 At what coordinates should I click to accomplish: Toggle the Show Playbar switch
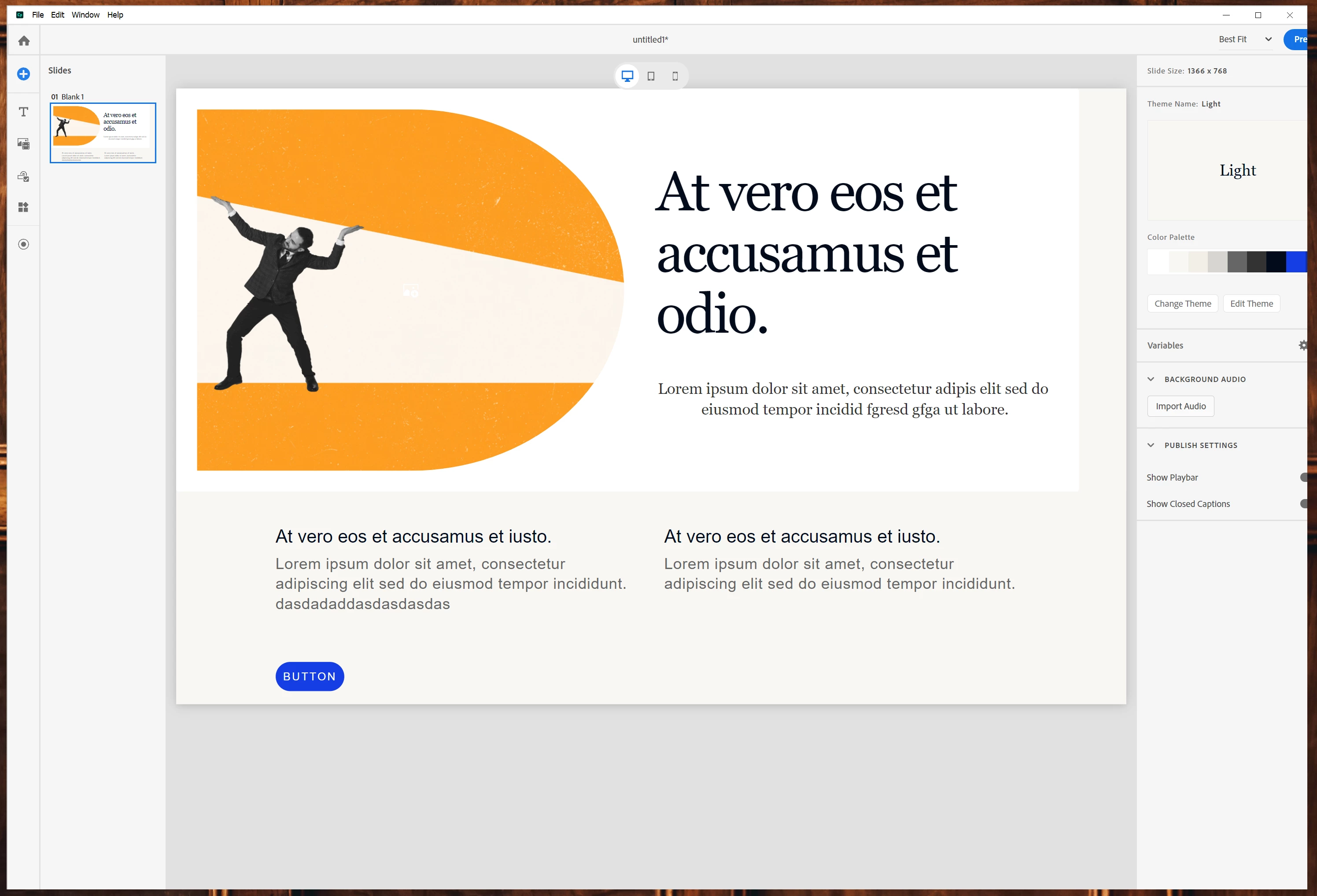1304,477
